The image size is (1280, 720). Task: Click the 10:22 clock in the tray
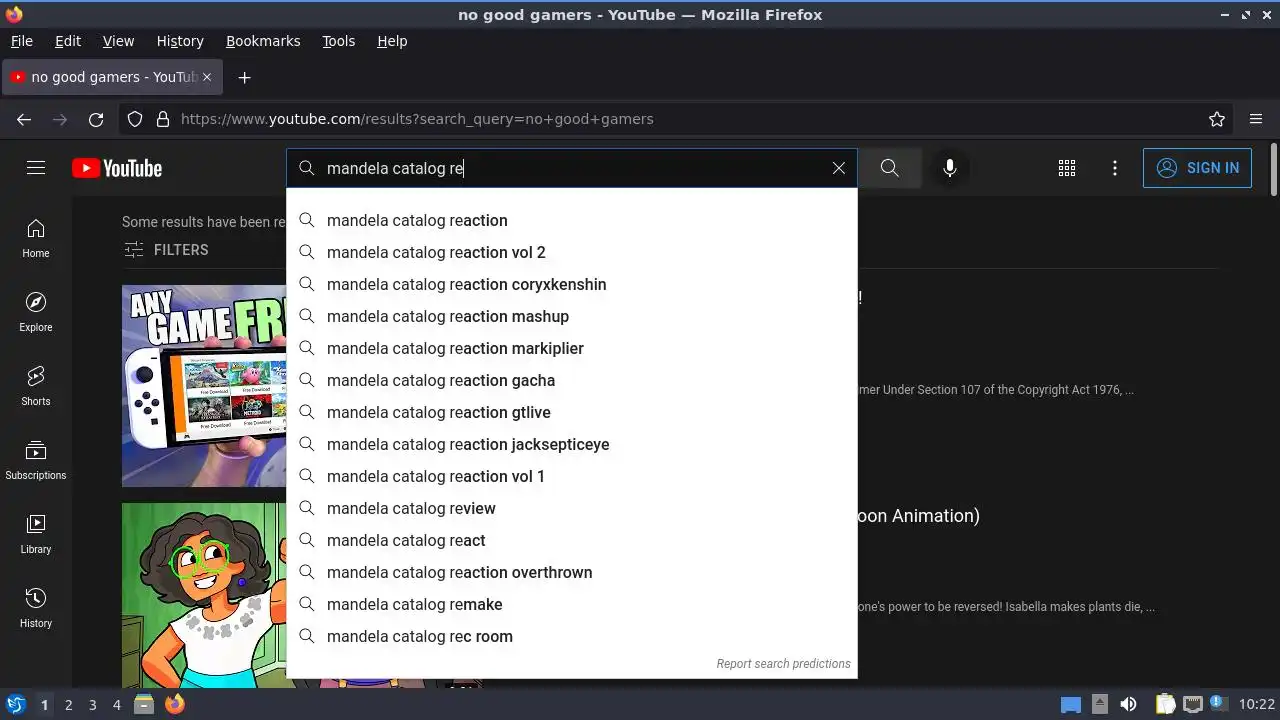coord(1257,705)
